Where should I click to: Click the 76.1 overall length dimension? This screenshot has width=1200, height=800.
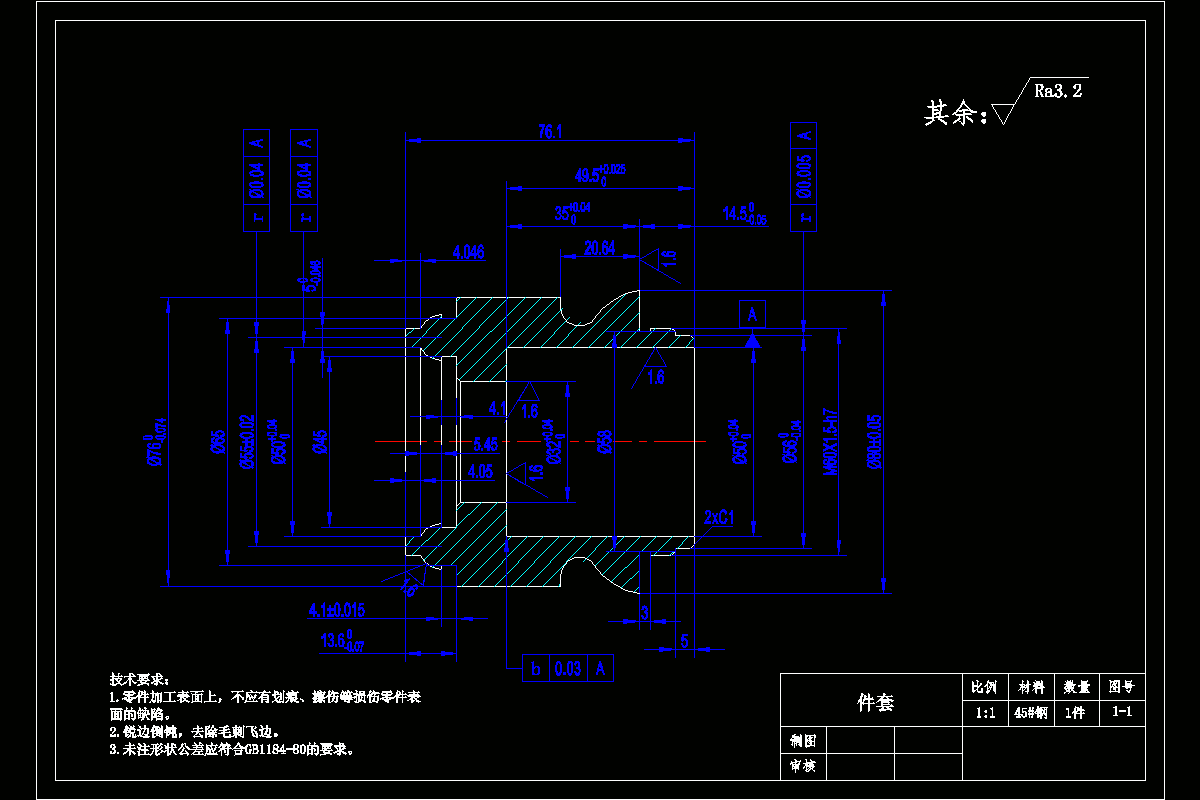click(551, 131)
